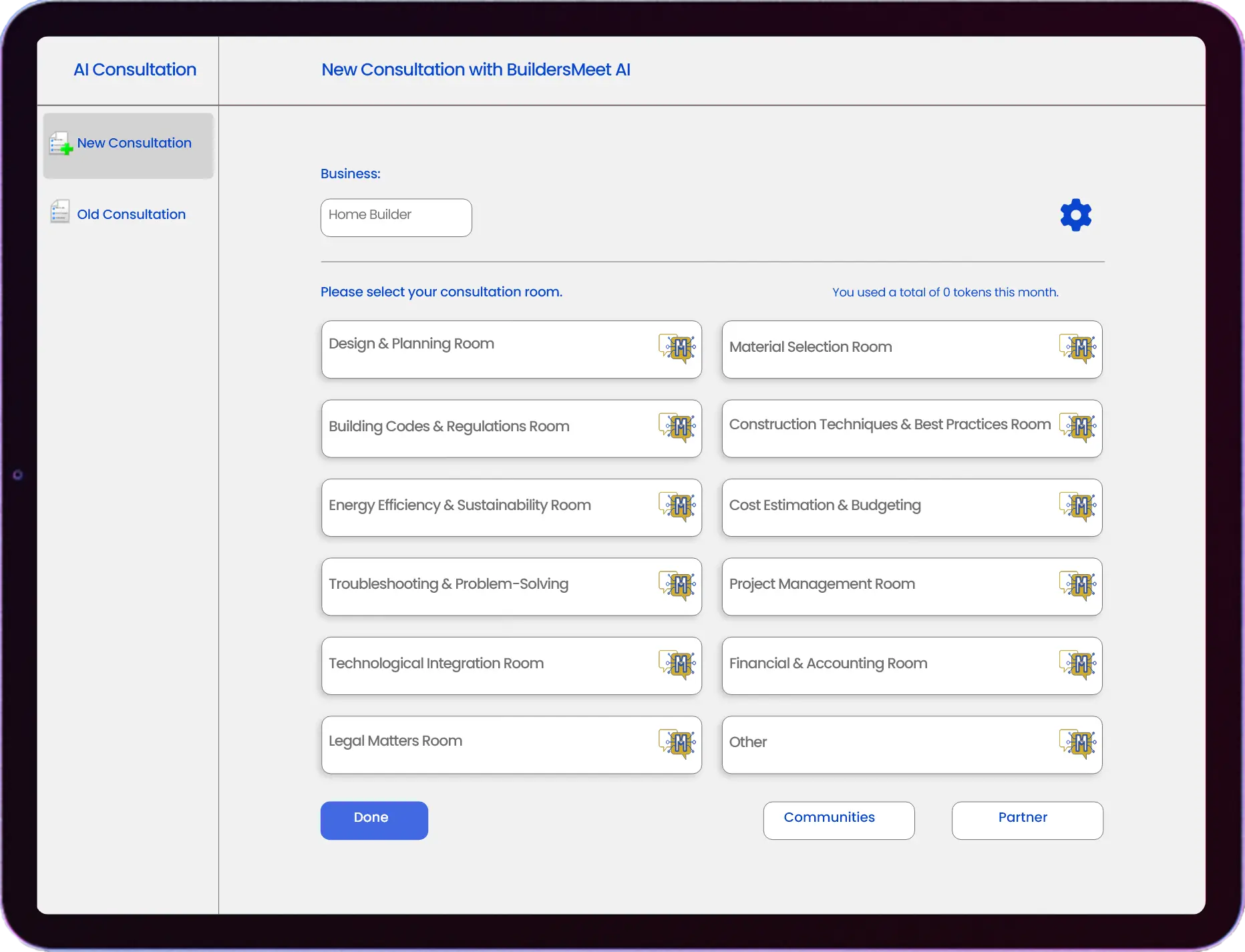
Task: Click 'Please select your consultation room.' text
Action: [x=441, y=292]
